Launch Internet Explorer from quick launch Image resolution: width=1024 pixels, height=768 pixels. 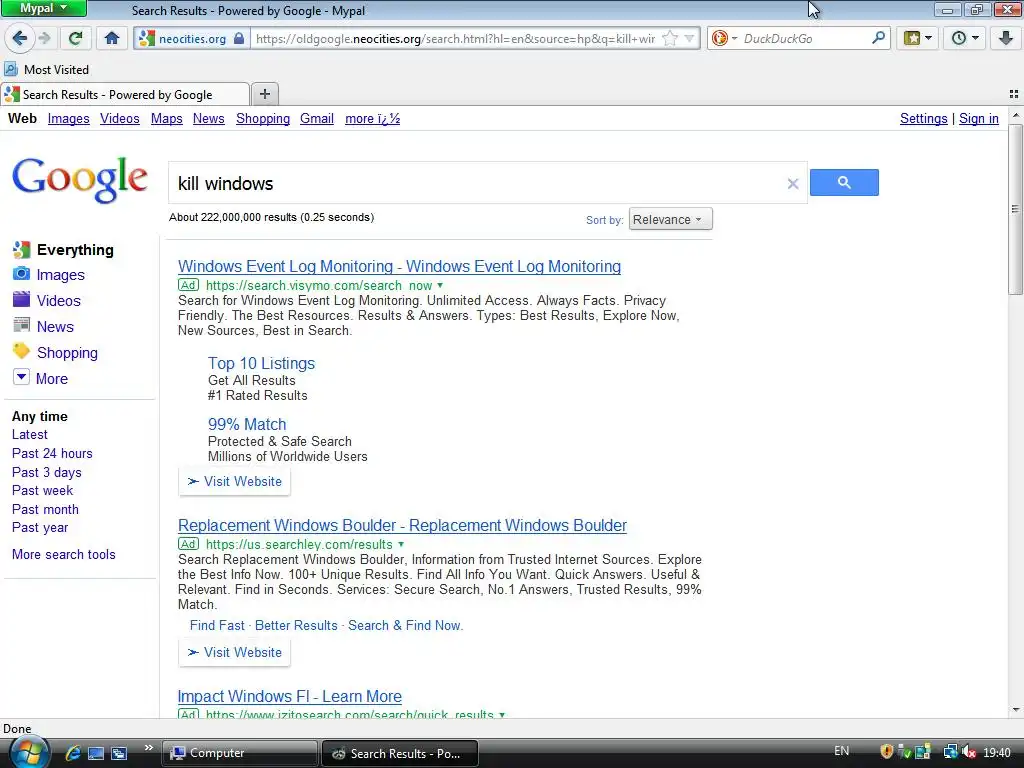tap(72, 753)
